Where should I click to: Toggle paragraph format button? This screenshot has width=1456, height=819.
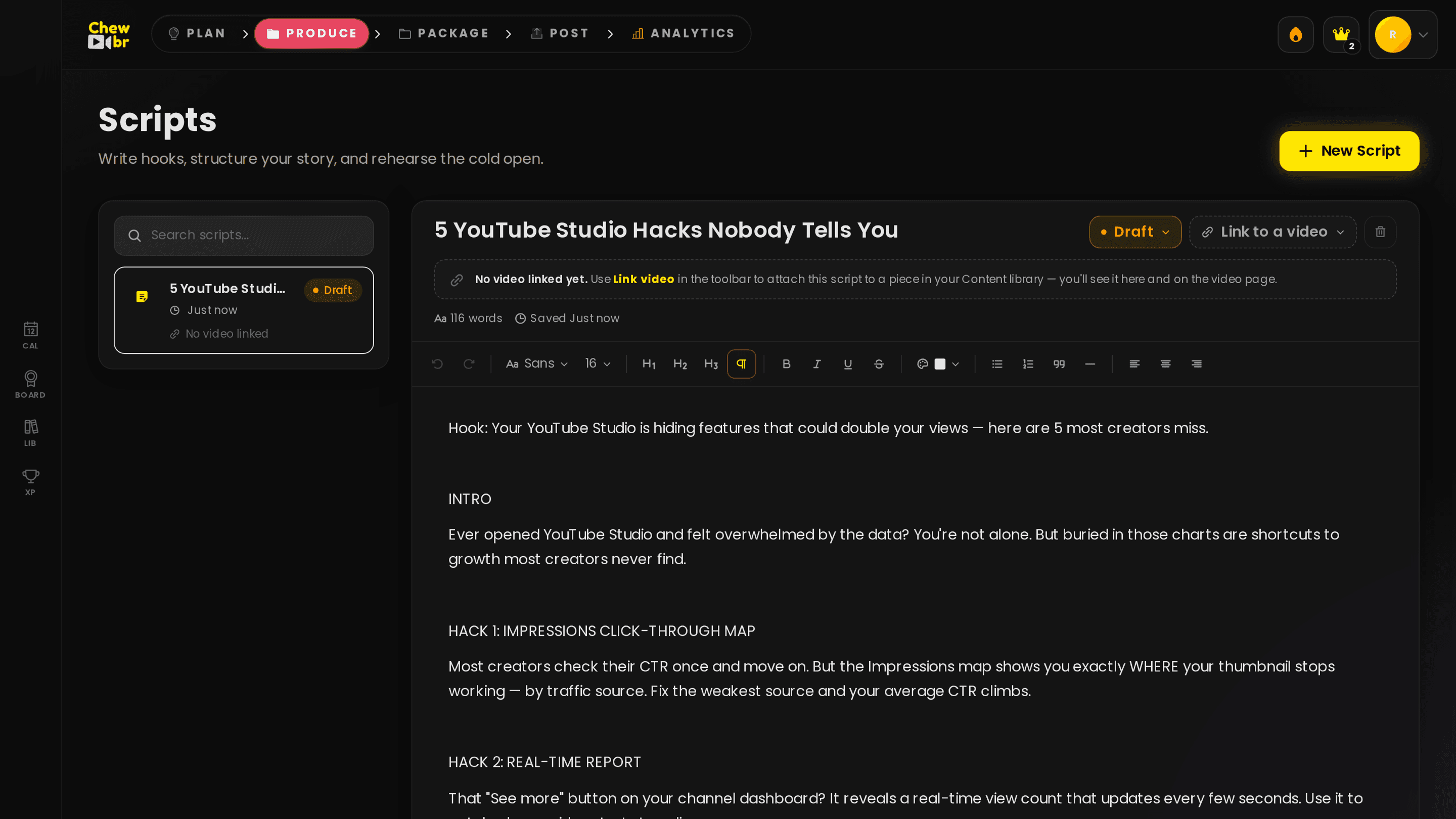(x=741, y=364)
